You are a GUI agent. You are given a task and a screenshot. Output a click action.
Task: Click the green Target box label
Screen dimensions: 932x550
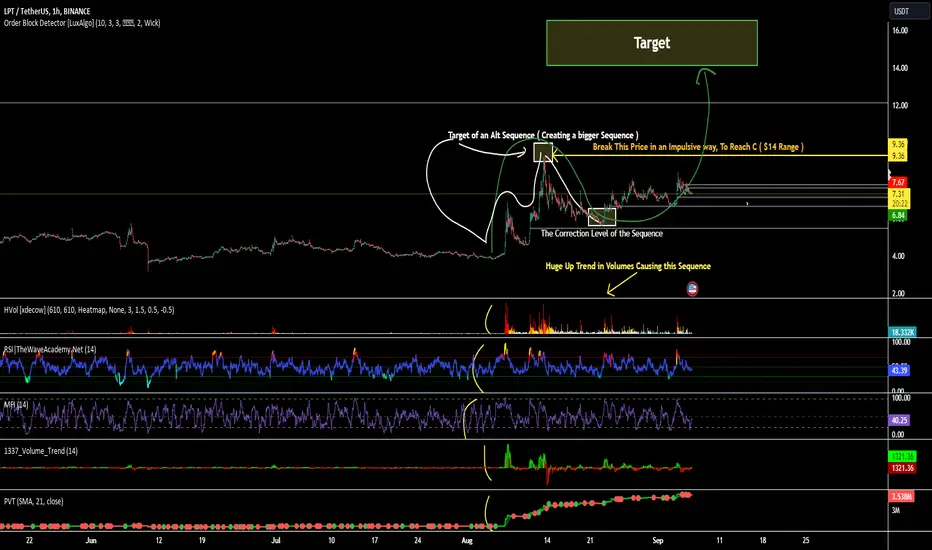click(x=651, y=43)
